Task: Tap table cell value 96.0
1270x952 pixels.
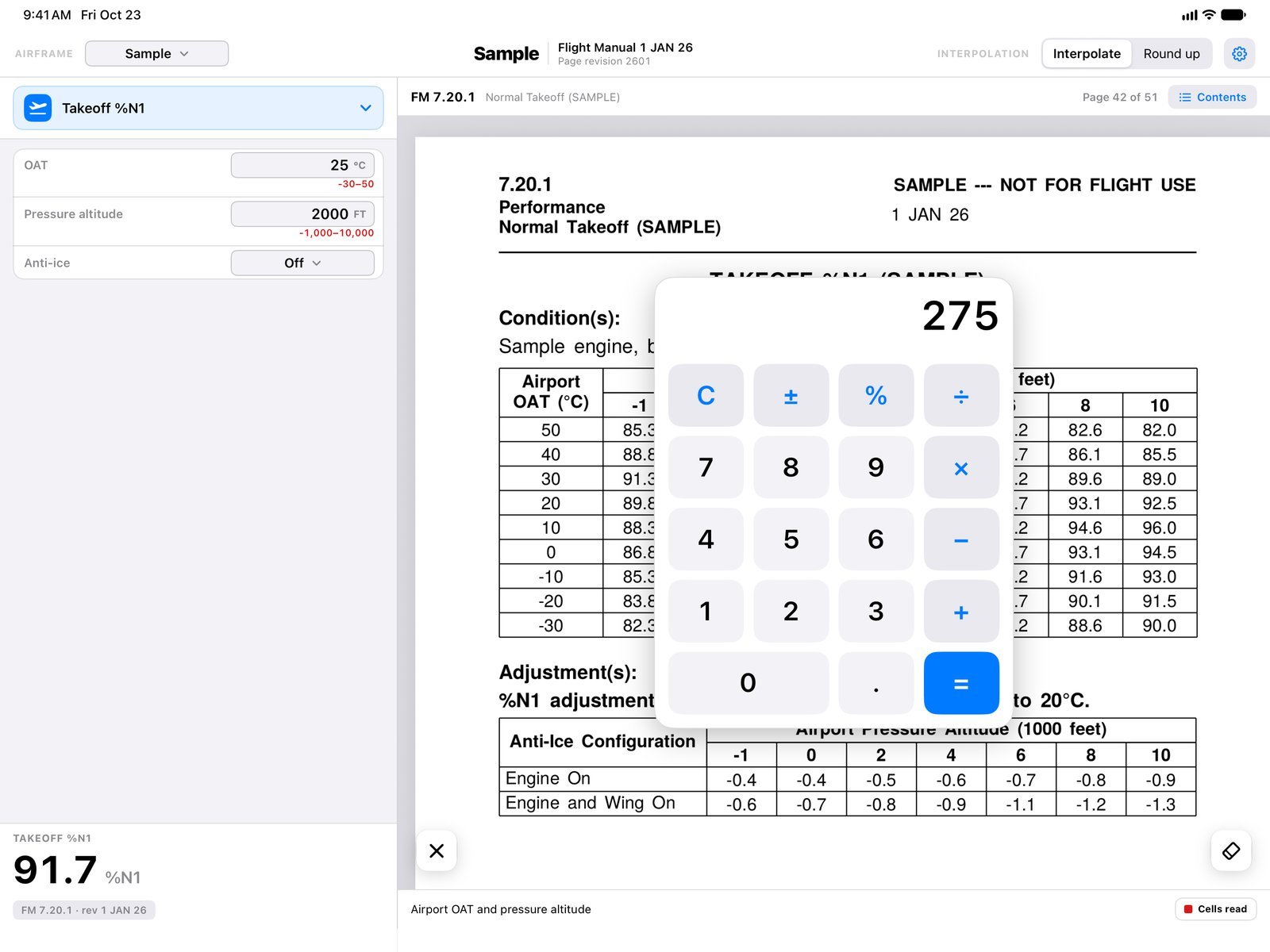Action: 1159,528
